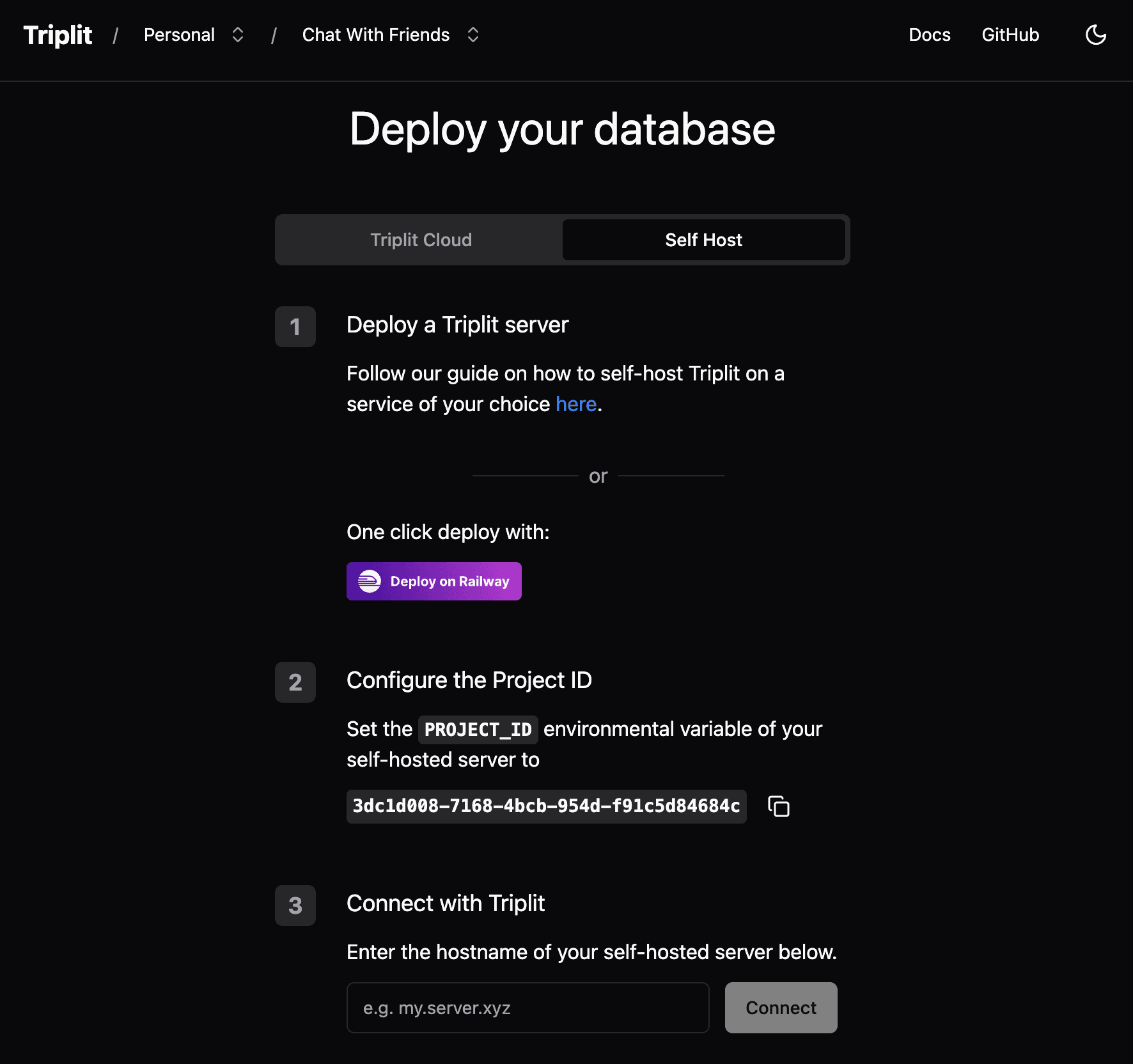This screenshot has width=1133, height=1064.
Task: Copy the project ID with the copy icon
Action: pos(778,806)
